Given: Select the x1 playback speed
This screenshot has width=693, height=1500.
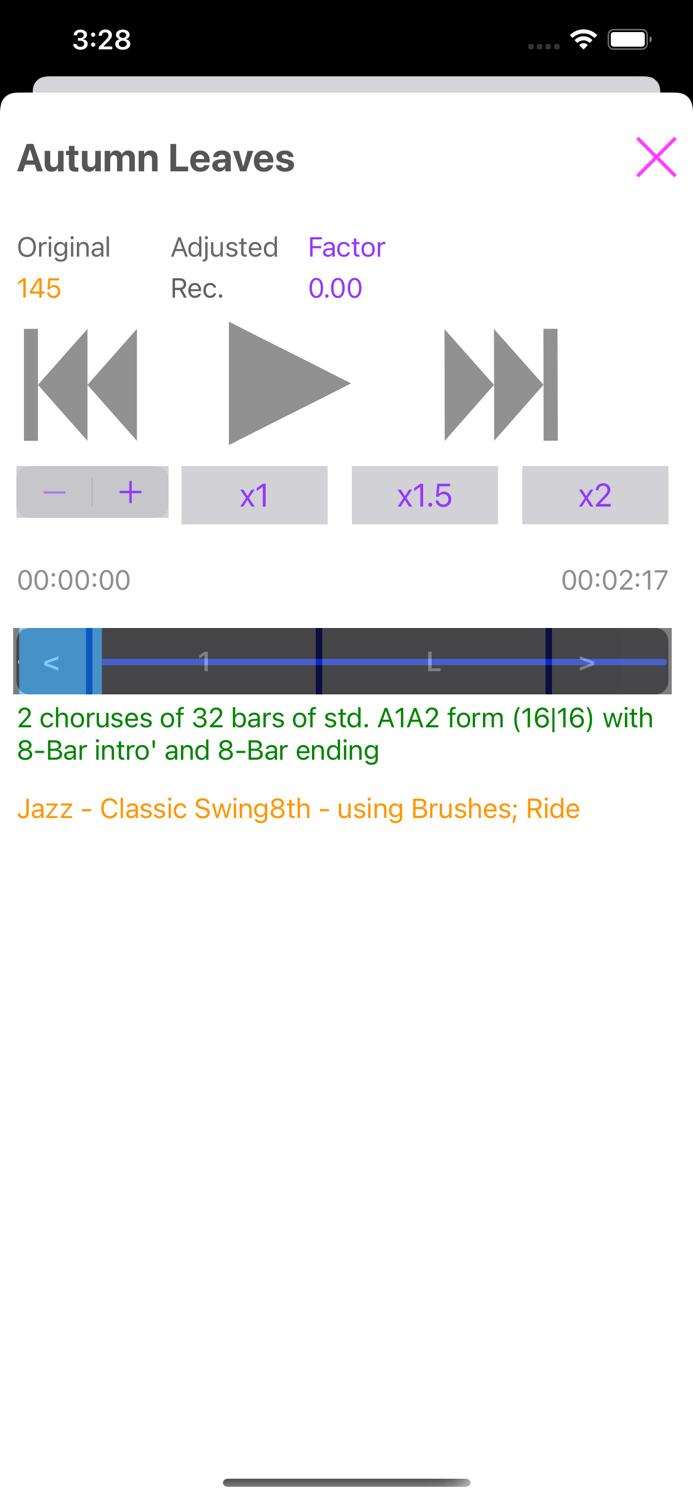Looking at the screenshot, I should pyautogui.click(x=254, y=494).
